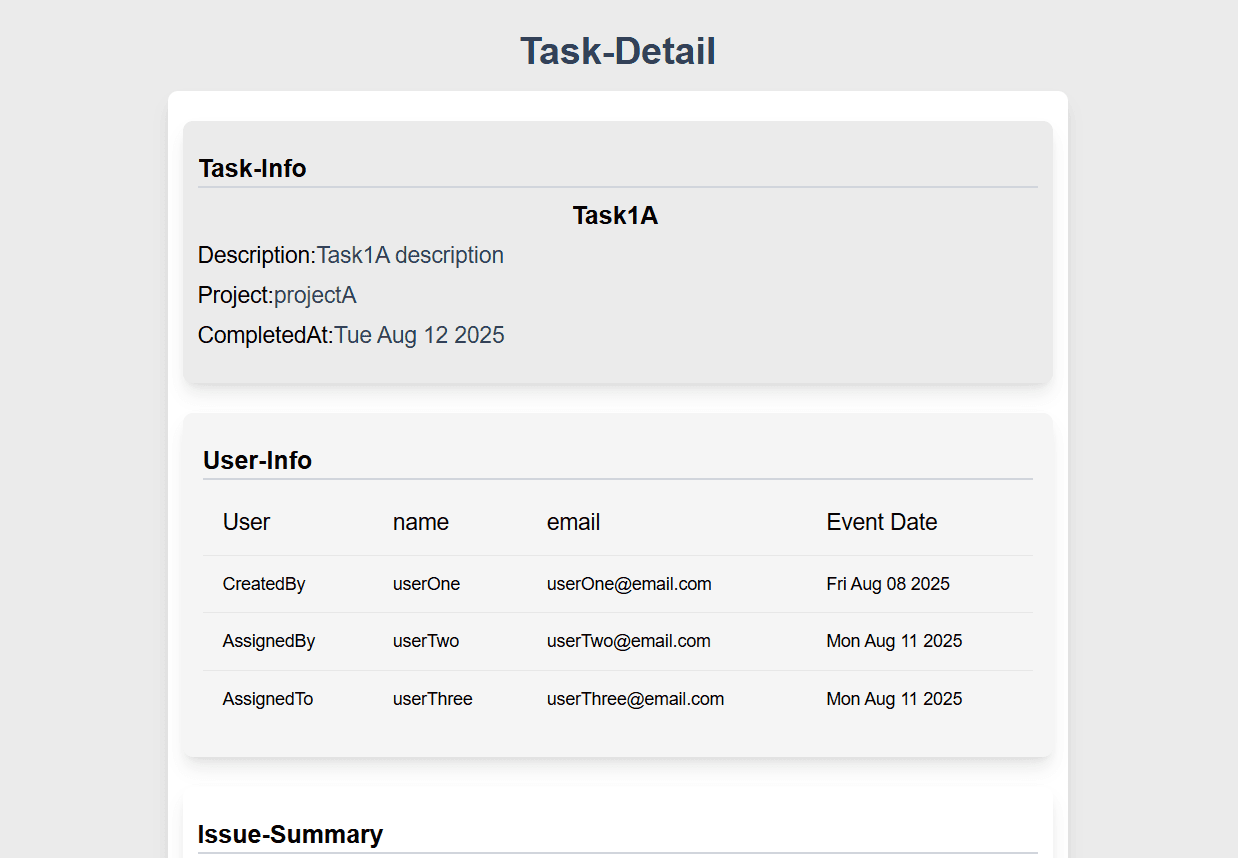Select the AssignedBy row label
The width and height of the screenshot is (1238, 858).
pos(269,641)
